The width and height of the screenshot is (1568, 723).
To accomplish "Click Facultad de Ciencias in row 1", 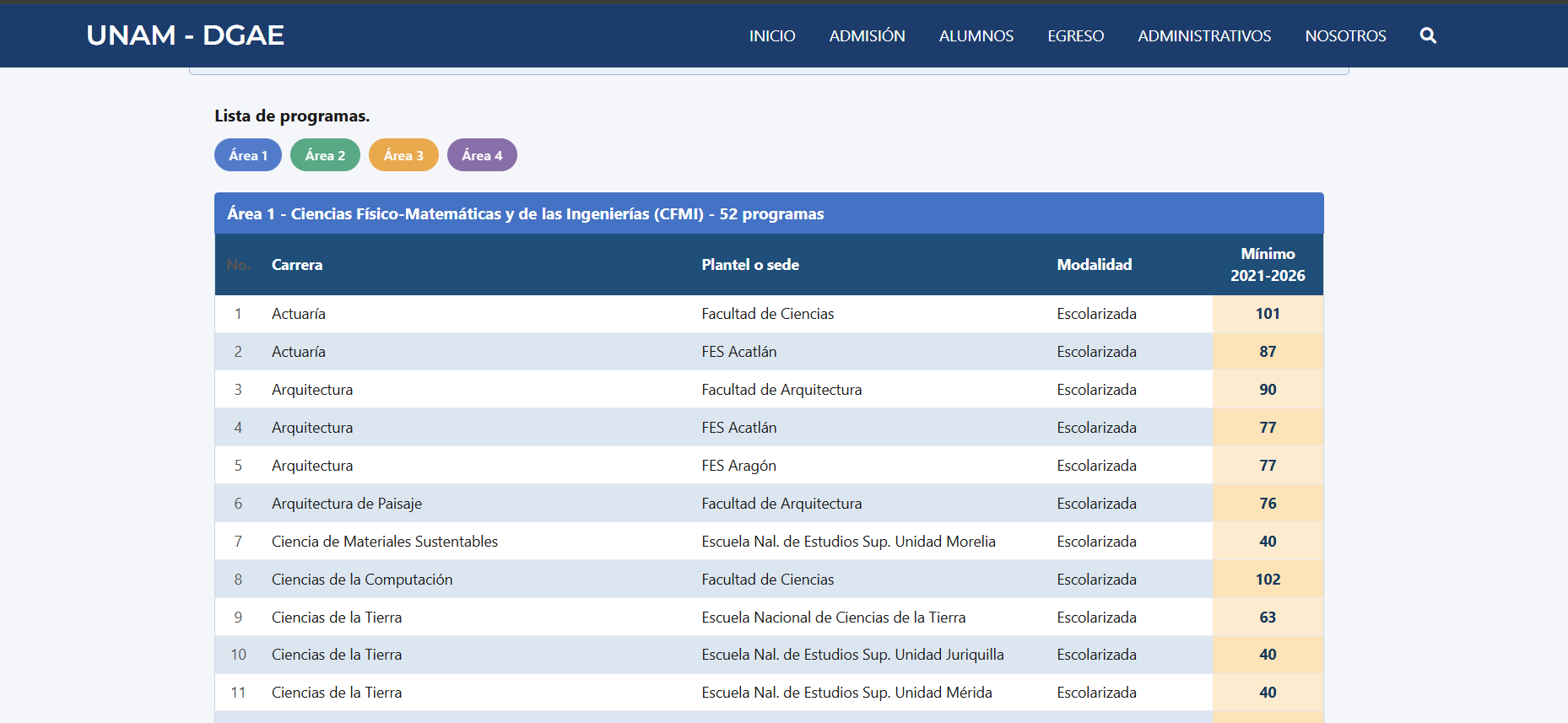I will click(768, 314).
